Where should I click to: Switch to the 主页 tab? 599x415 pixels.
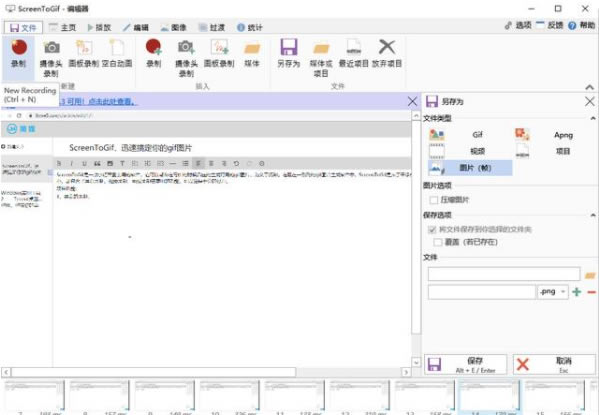click(x=63, y=28)
